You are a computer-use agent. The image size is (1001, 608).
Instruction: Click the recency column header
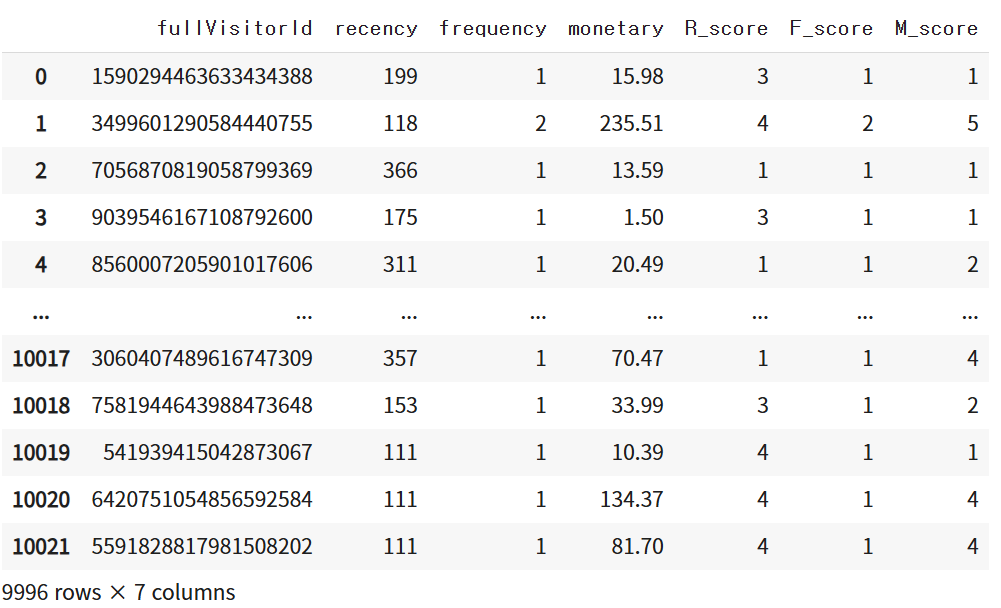(376, 29)
